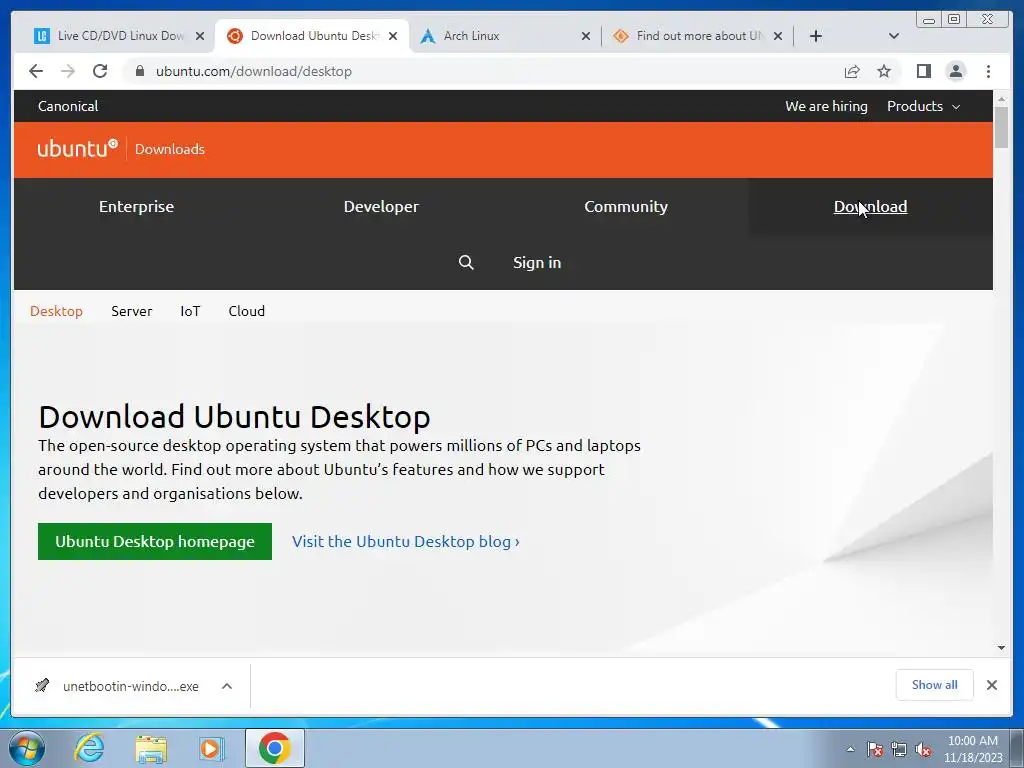Screen dimensions: 1024x768
Task: Open Windows Explorer from the taskbar
Action: click(151, 748)
